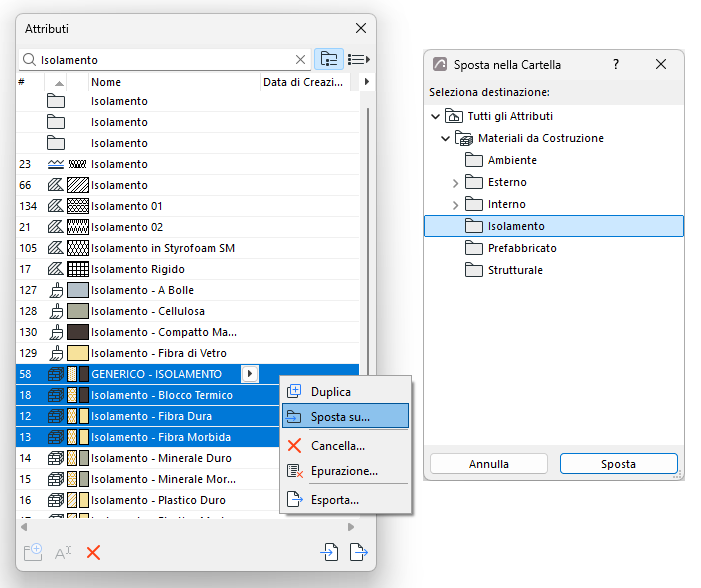Close the Attributi window
701x588 pixels.
361,28
